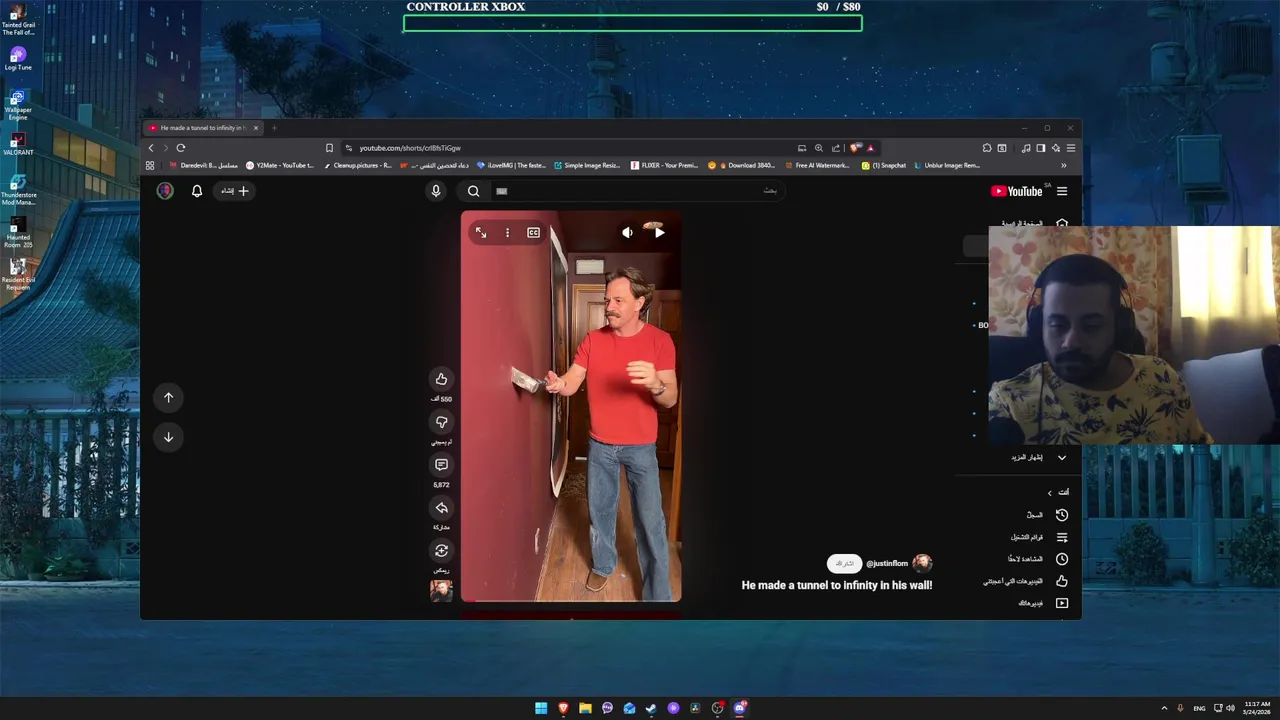Open the Snapchat bookmark
1280x720 pixels.
tap(884, 165)
